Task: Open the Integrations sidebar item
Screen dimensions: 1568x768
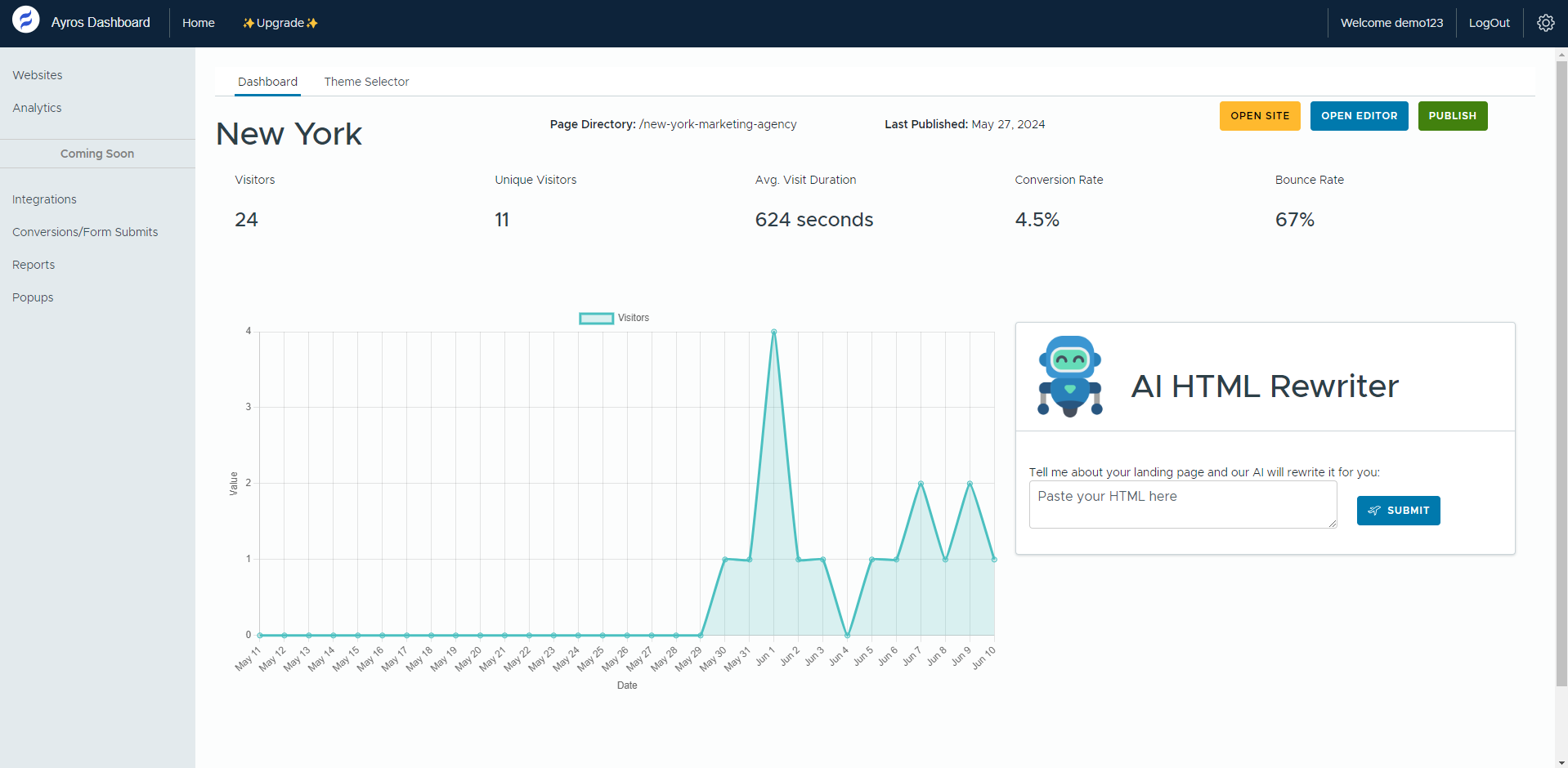Action: tap(44, 199)
